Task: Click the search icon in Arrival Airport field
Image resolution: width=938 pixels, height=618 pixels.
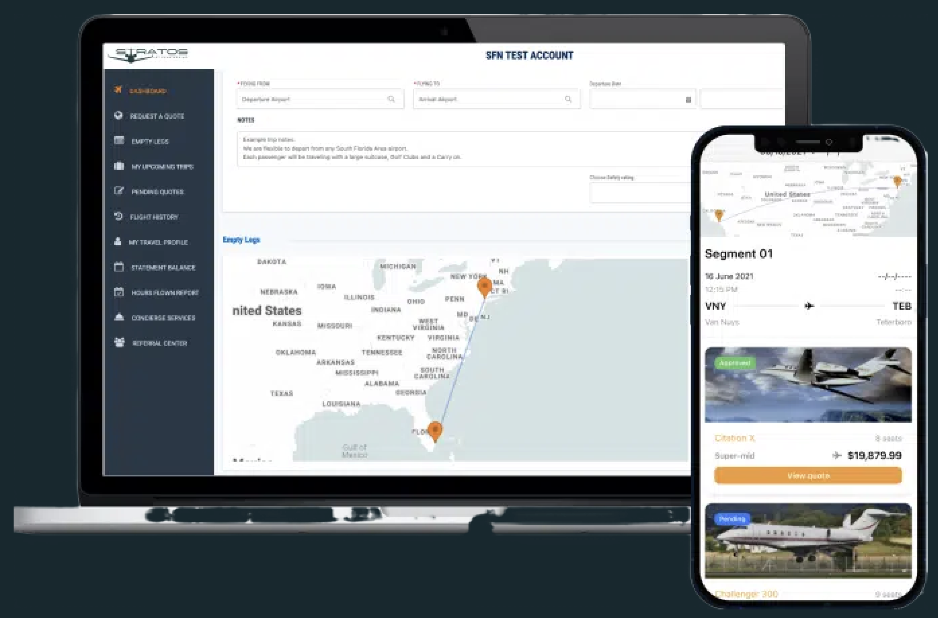Action: (568, 100)
